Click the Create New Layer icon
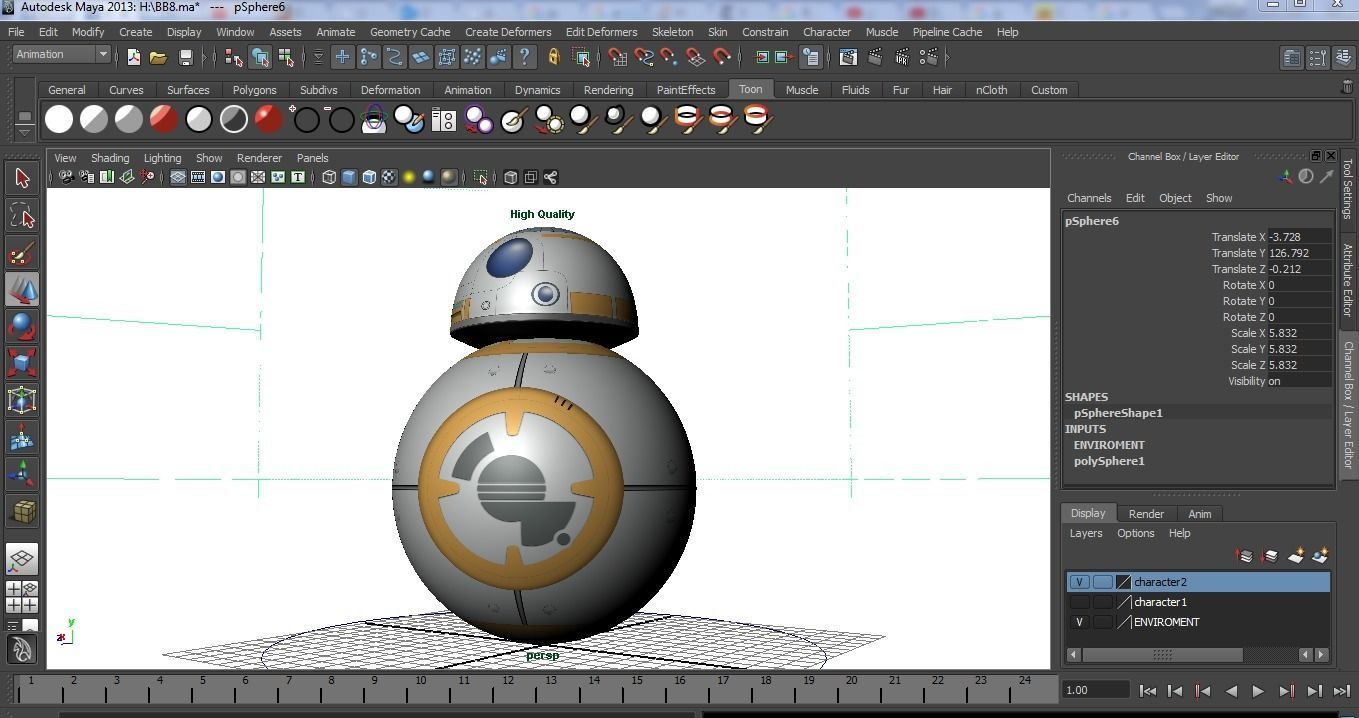This screenshot has height=718, width=1359. tap(1296, 555)
